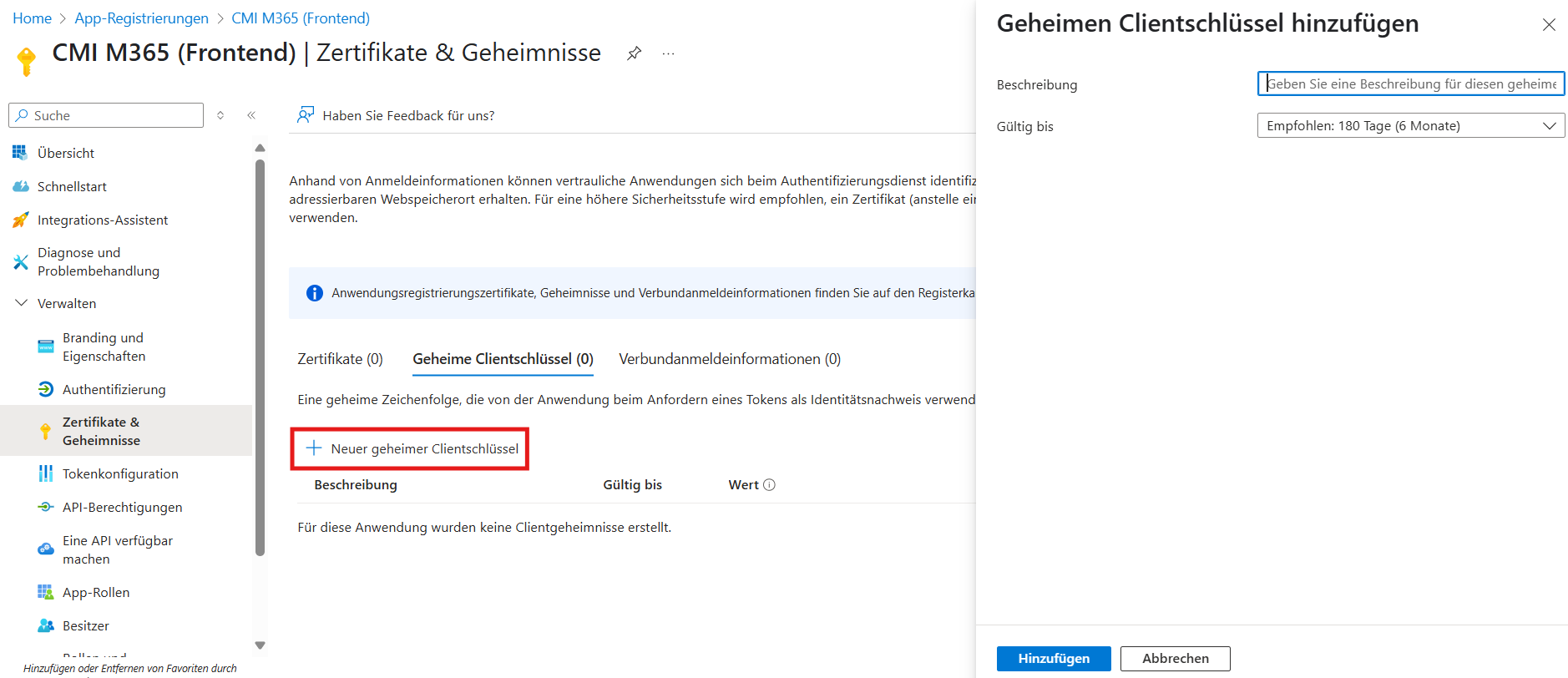Click the pin icon beside the page title

(x=635, y=53)
